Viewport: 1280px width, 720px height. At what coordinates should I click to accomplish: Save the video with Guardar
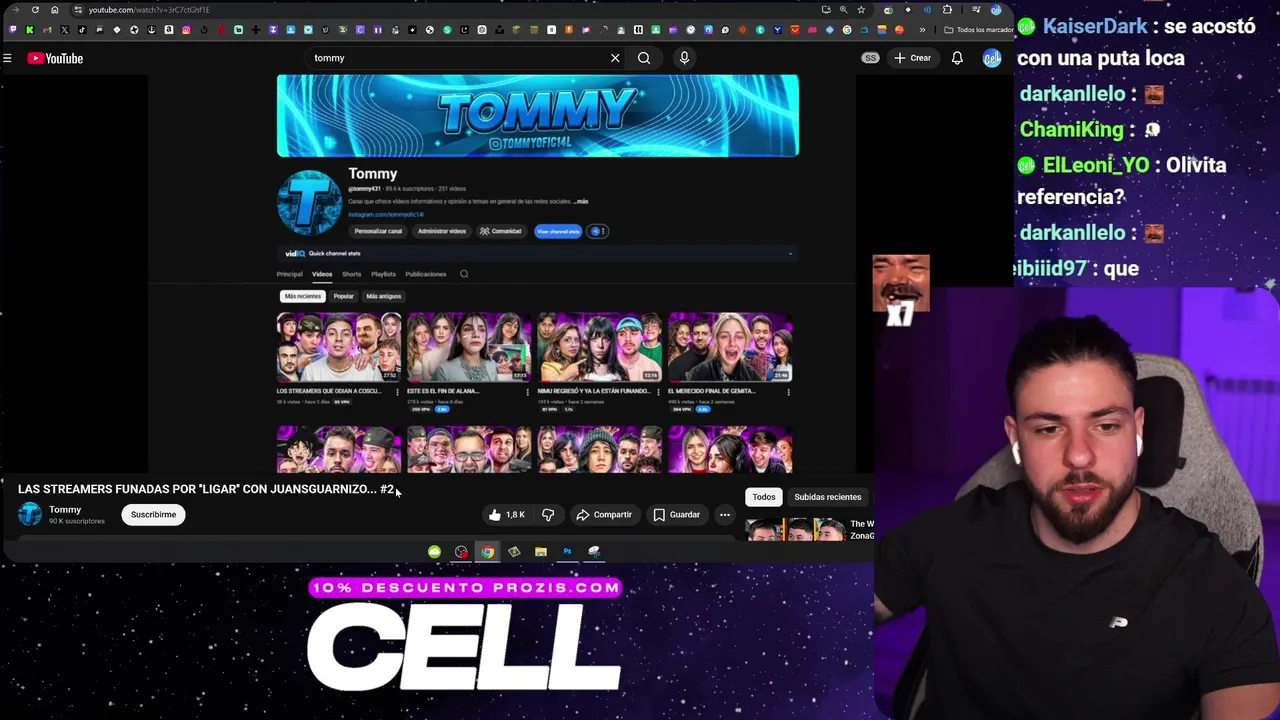tap(677, 515)
